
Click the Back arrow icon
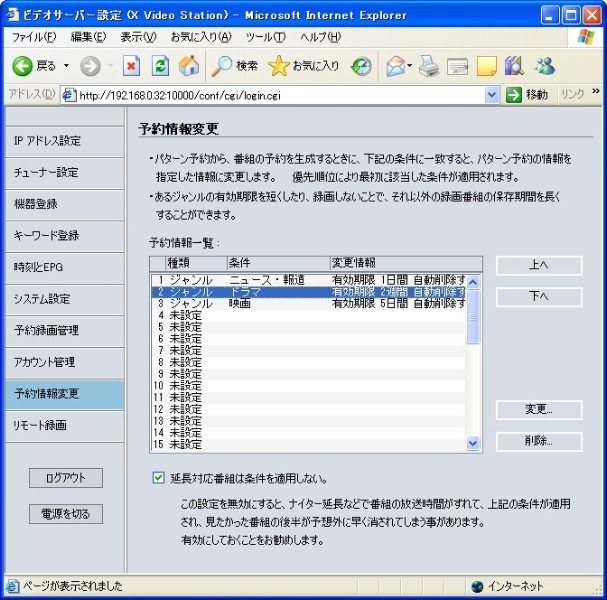(x=22, y=66)
